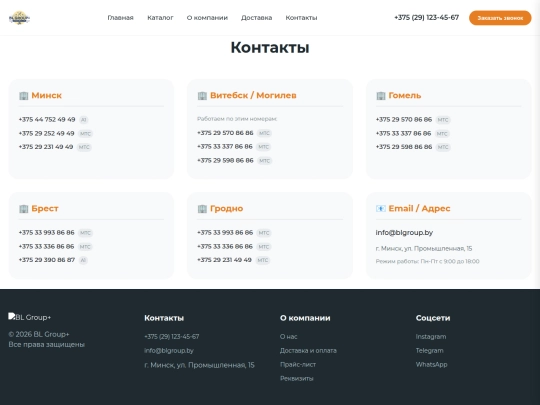The image size is (540, 405).
Task: Select Контакты in the top navigation
Action: (x=301, y=18)
